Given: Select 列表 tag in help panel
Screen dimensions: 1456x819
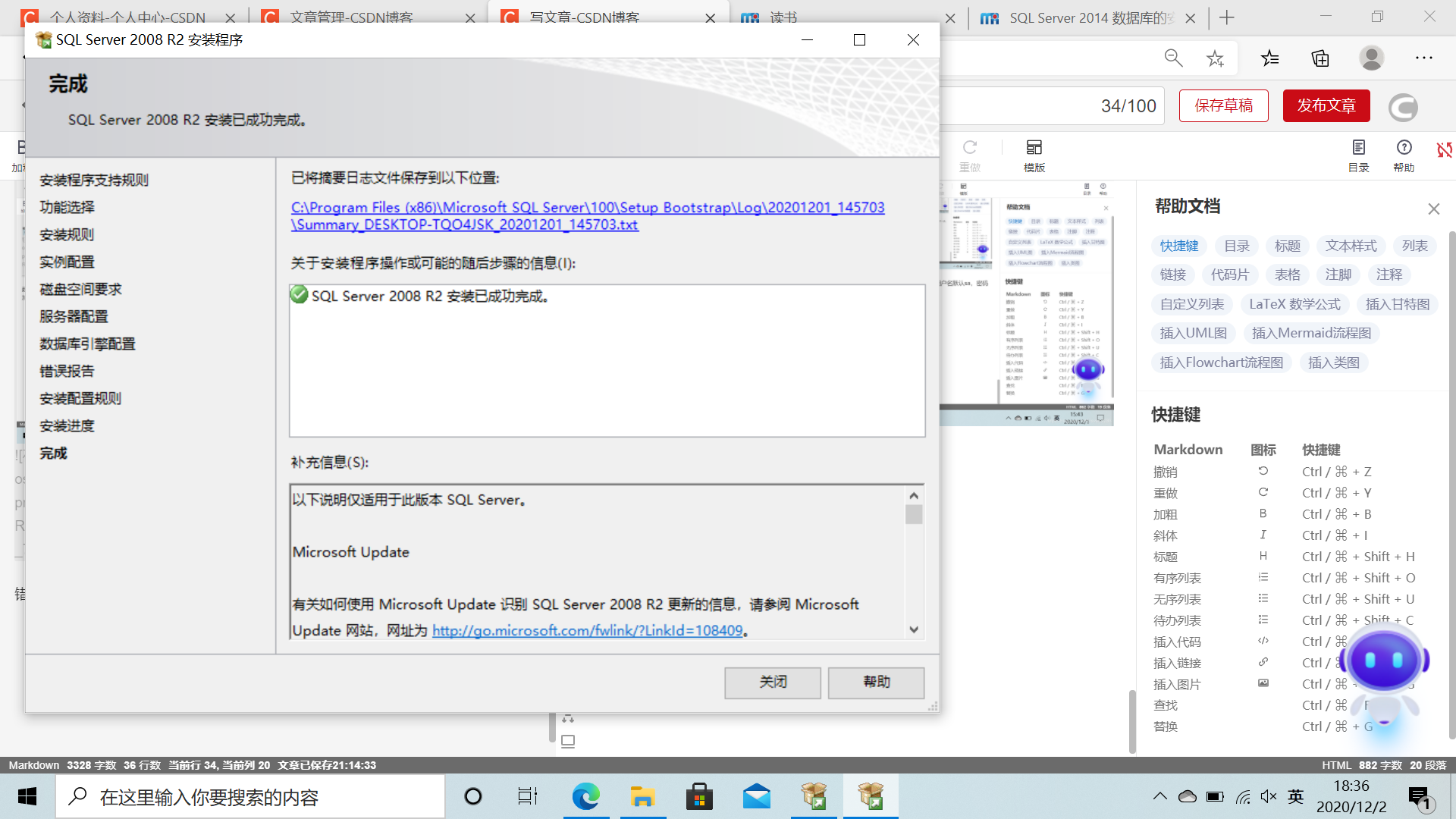Looking at the screenshot, I should coord(1415,246).
